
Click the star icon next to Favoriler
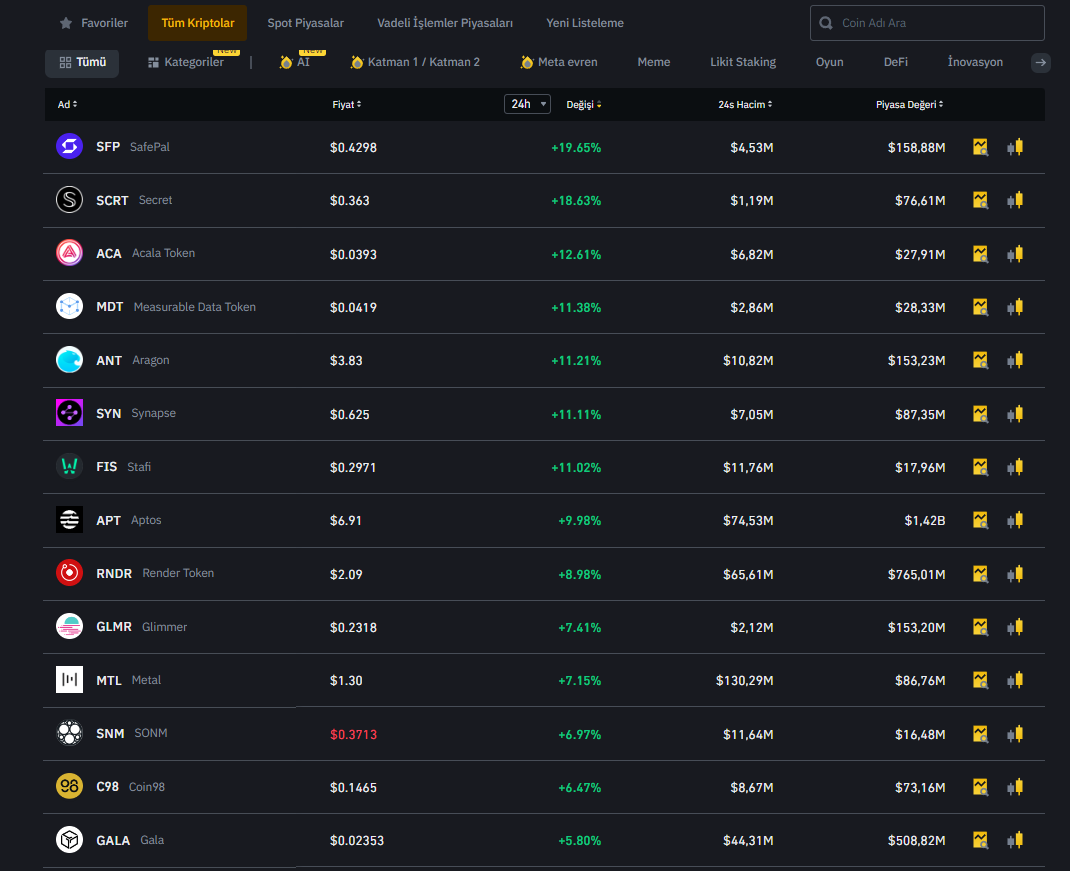tap(66, 23)
